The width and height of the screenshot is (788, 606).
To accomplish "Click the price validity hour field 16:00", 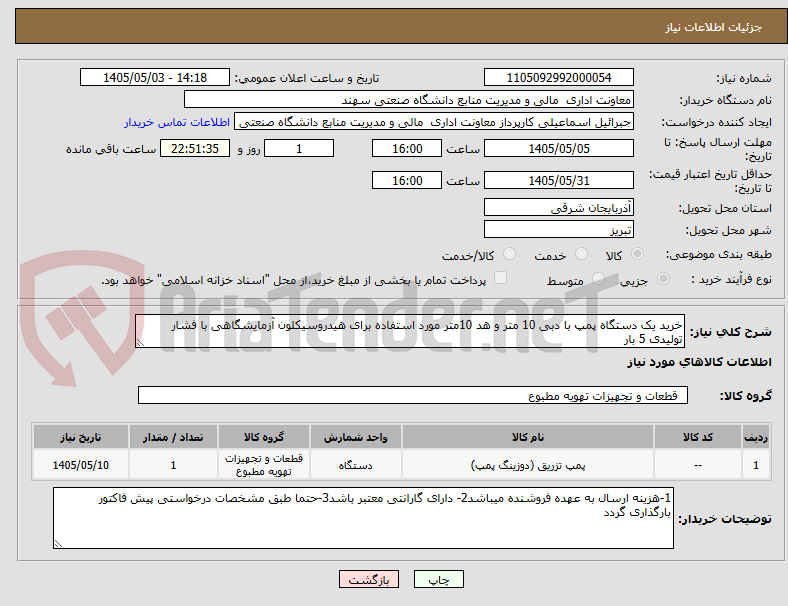I will (407, 180).
